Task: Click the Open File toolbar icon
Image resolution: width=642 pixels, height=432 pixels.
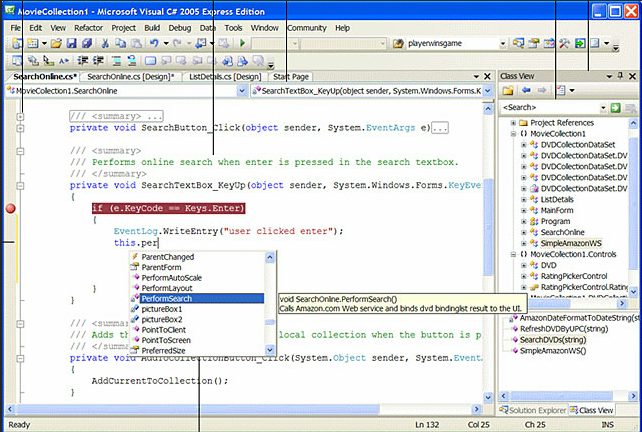Action: 56,43
